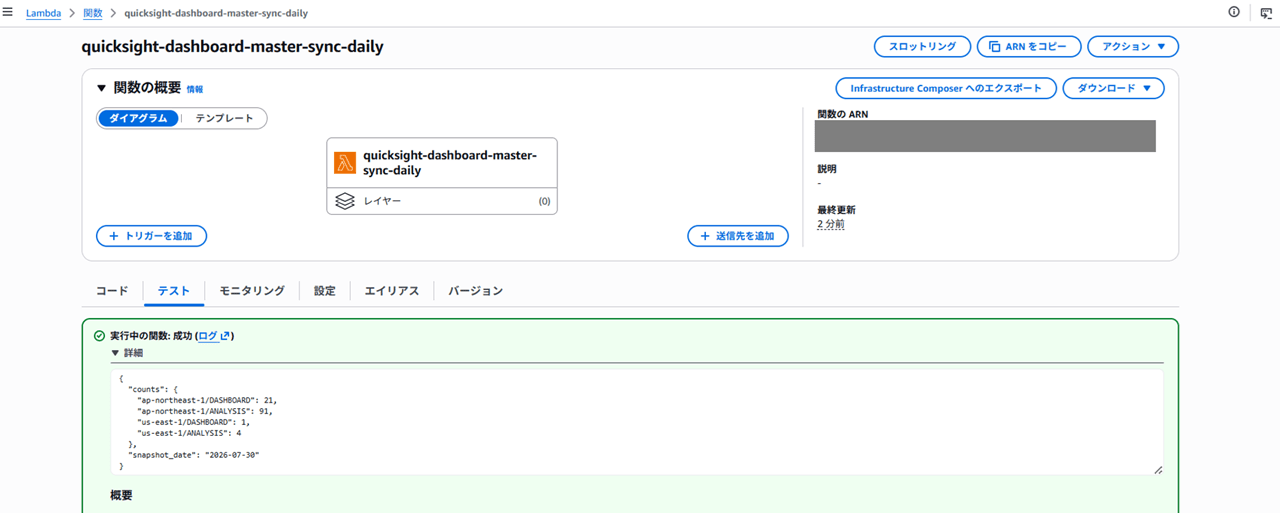Click the 2 分前 last updated text
1280x513 pixels.
[830, 224]
